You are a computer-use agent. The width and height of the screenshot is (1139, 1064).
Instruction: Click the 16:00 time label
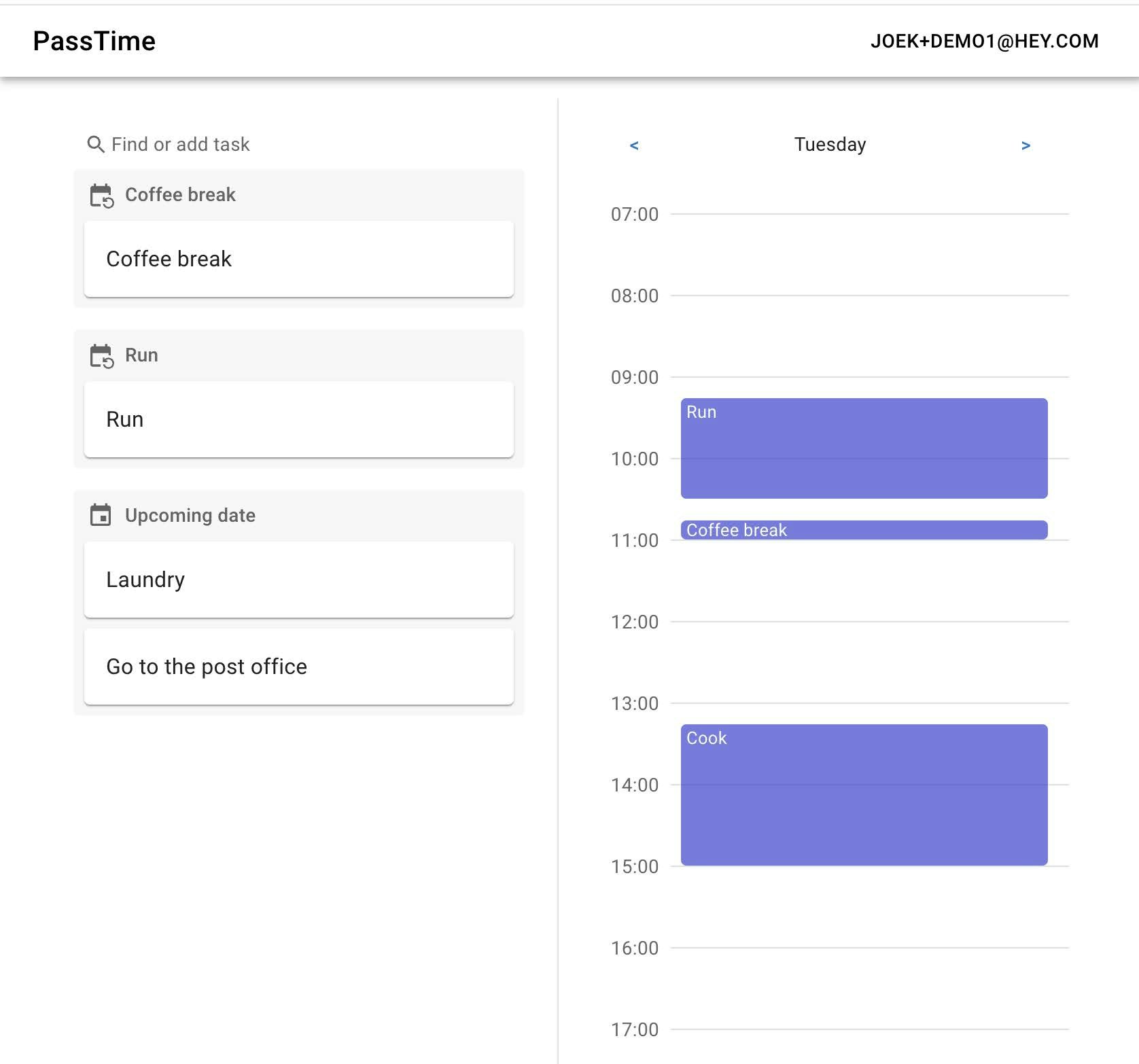pyautogui.click(x=635, y=948)
